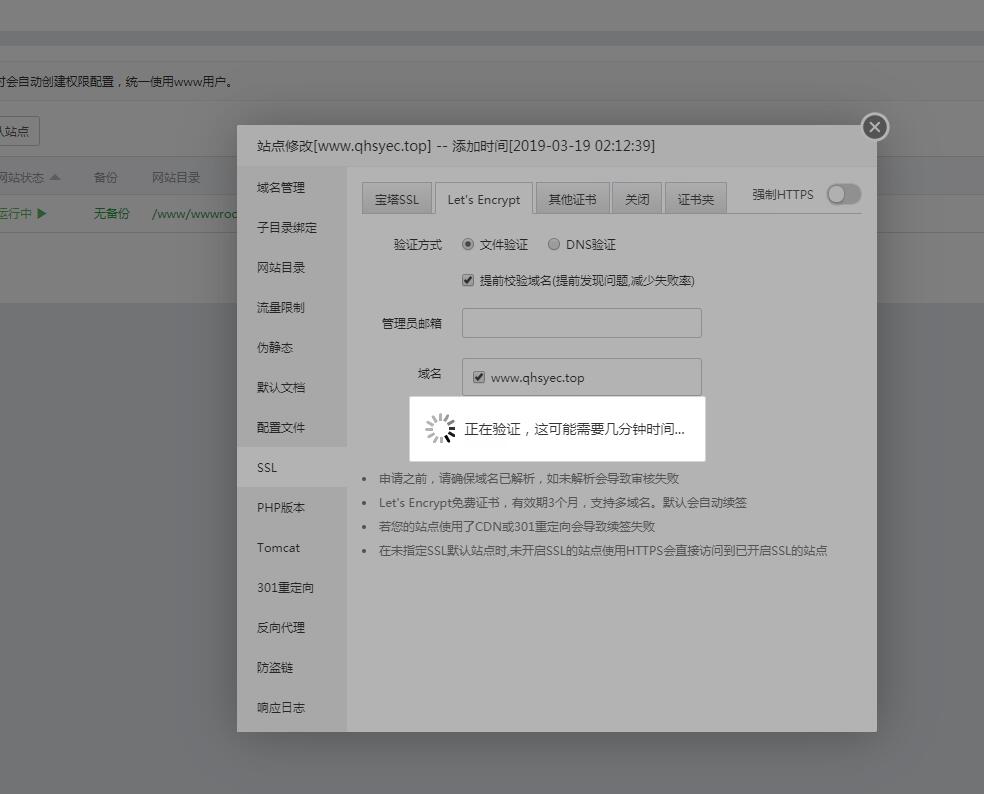Open the 其他证书 tab
Image resolution: width=984 pixels, height=794 pixels.
(572, 199)
